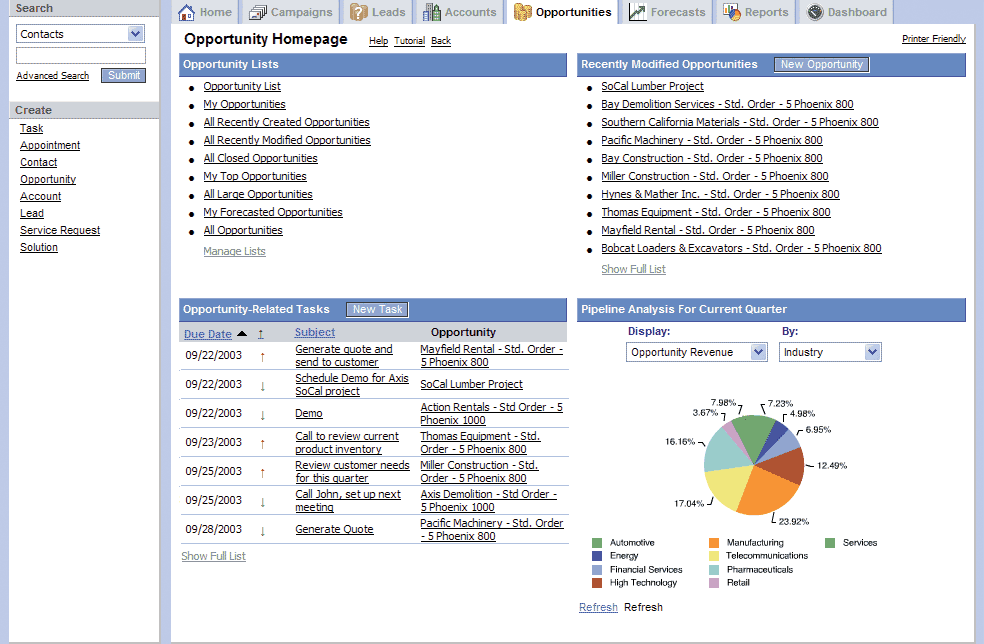The height and width of the screenshot is (644, 984).
Task: Open My Top Opportunities list
Action: [255, 176]
